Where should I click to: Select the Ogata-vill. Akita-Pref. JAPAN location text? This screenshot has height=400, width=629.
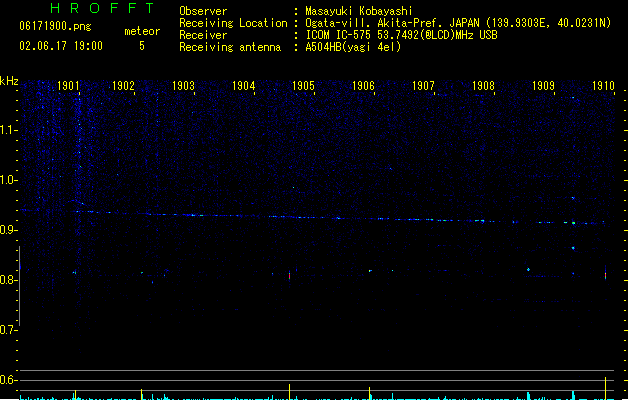pyautogui.click(x=458, y=23)
